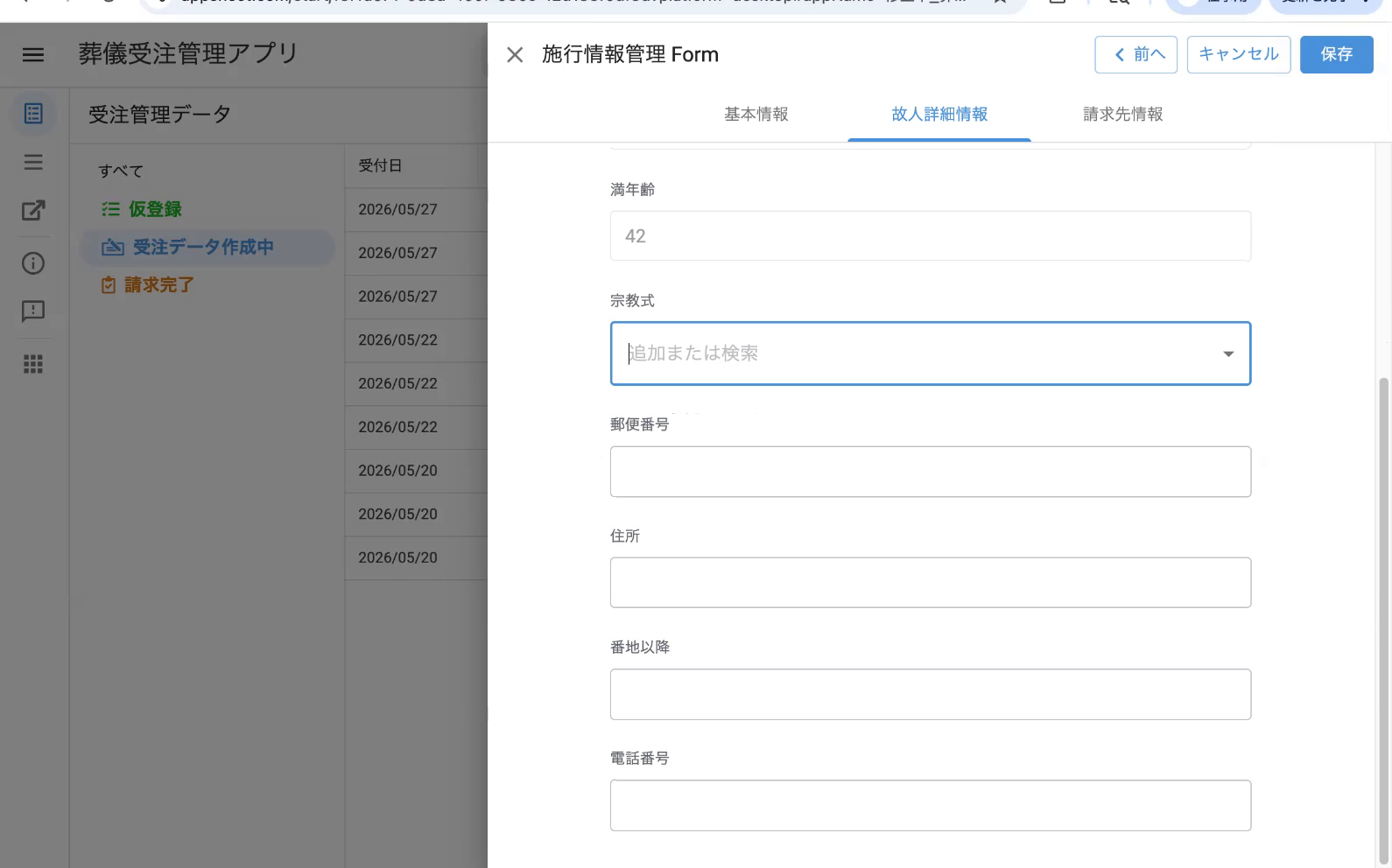Click the 葬儀受注管理アプリ title
This screenshot has width=1392, height=868.
(x=188, y=53)
